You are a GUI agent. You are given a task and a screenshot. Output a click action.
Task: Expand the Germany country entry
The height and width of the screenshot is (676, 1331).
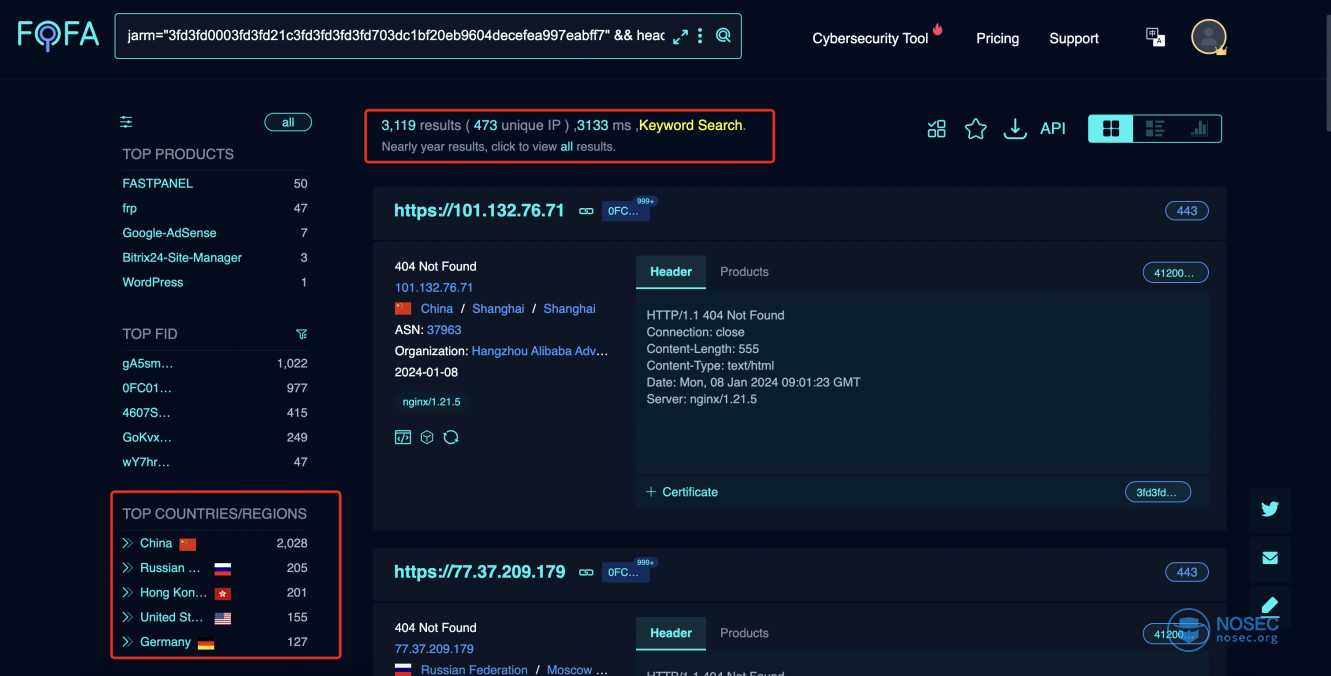(128, 642)
